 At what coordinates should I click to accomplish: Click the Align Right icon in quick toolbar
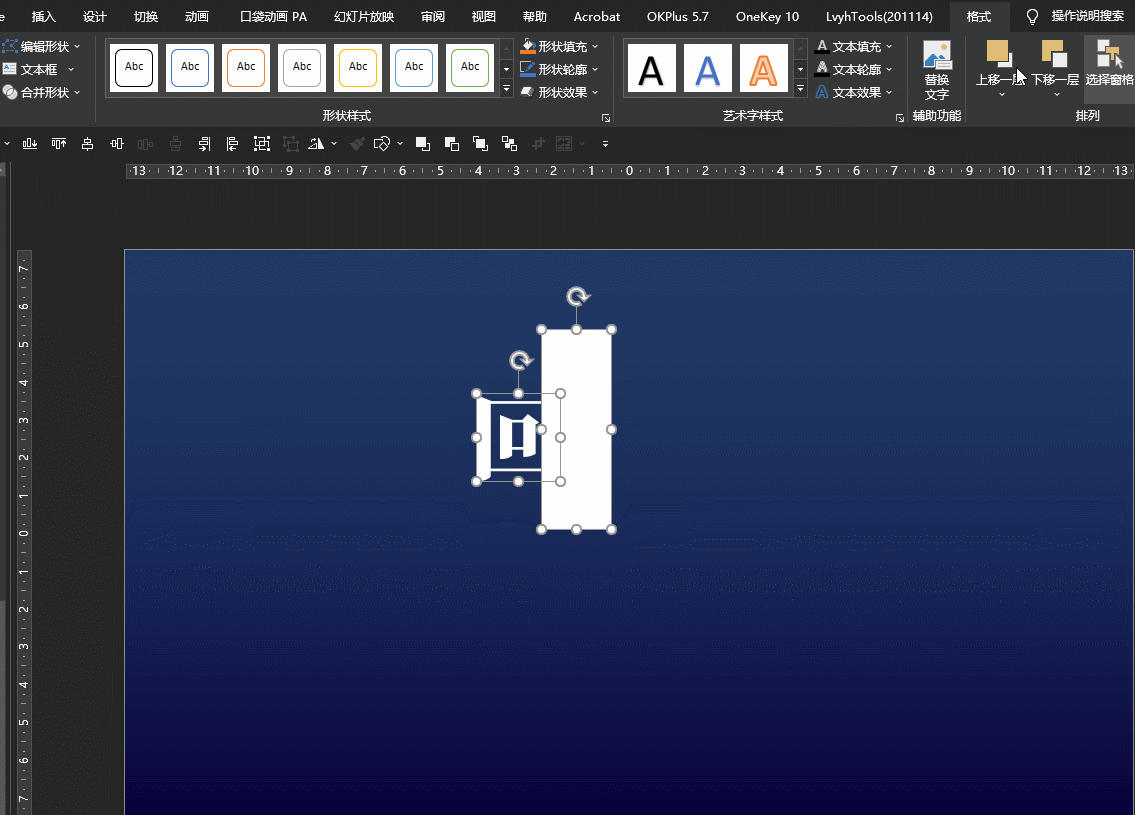click(x=204, y=144)
